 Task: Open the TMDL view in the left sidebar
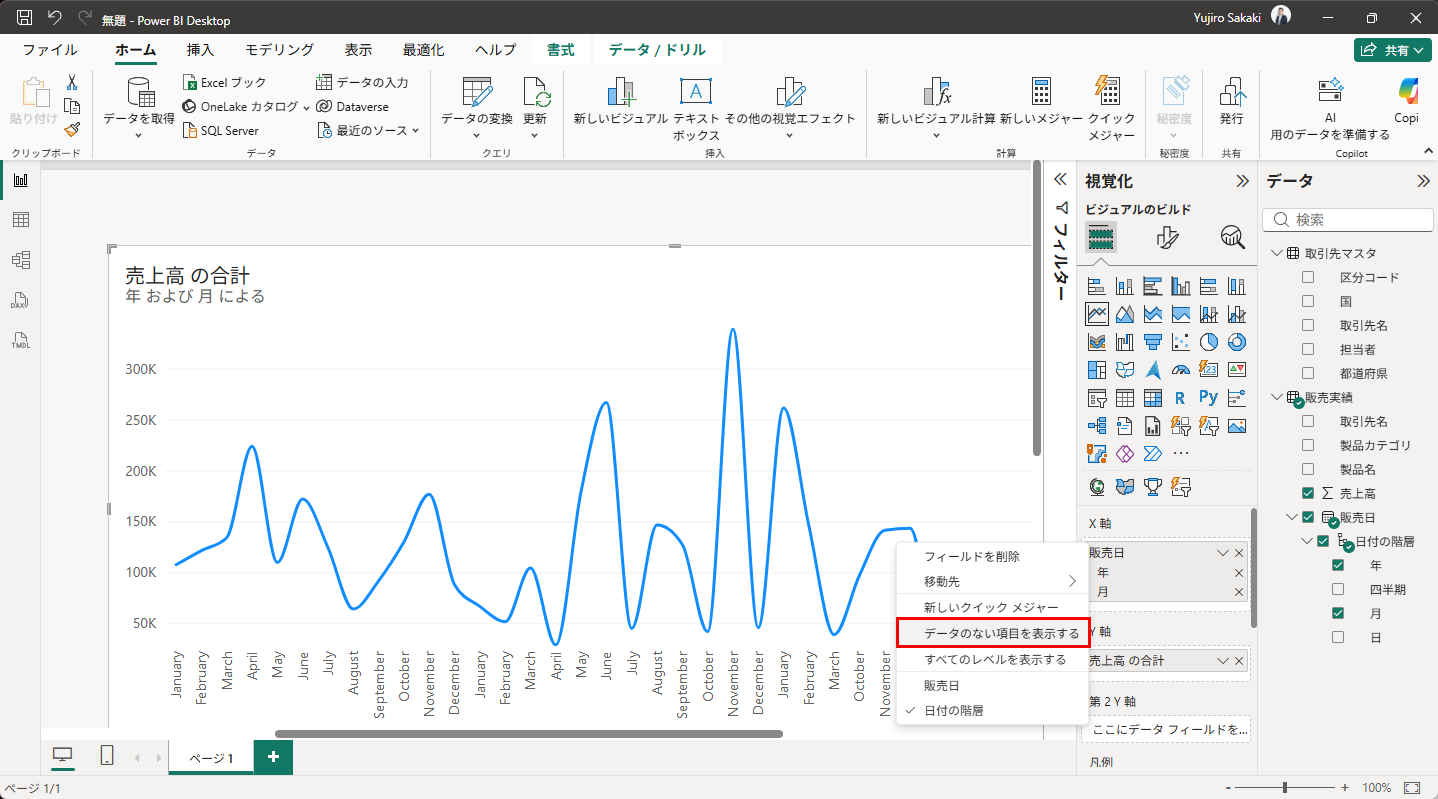20,340
